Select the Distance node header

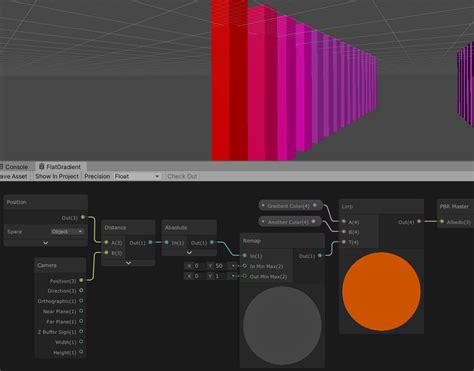tap(128, 228)
